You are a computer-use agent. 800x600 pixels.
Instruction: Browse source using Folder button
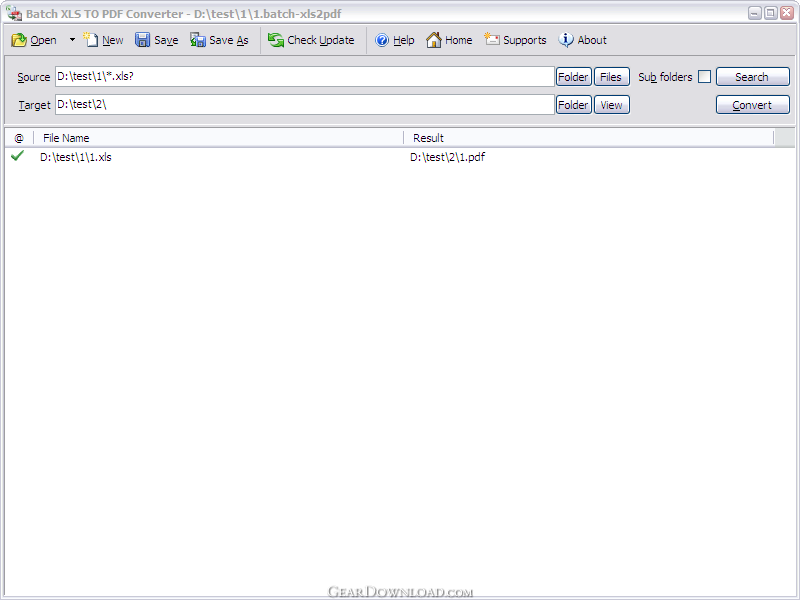(573, 77)
